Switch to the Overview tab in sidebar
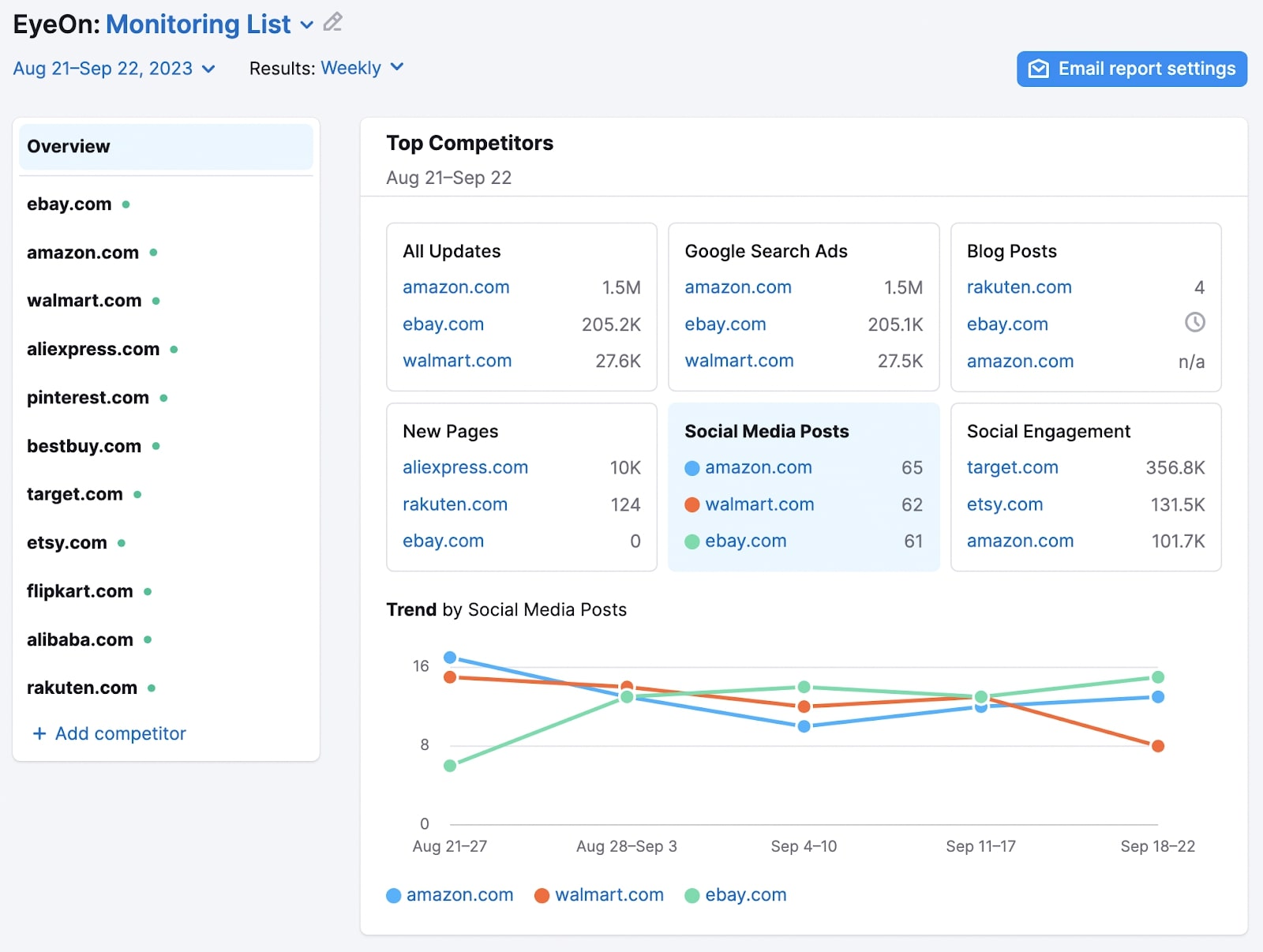 coord(69,146)
